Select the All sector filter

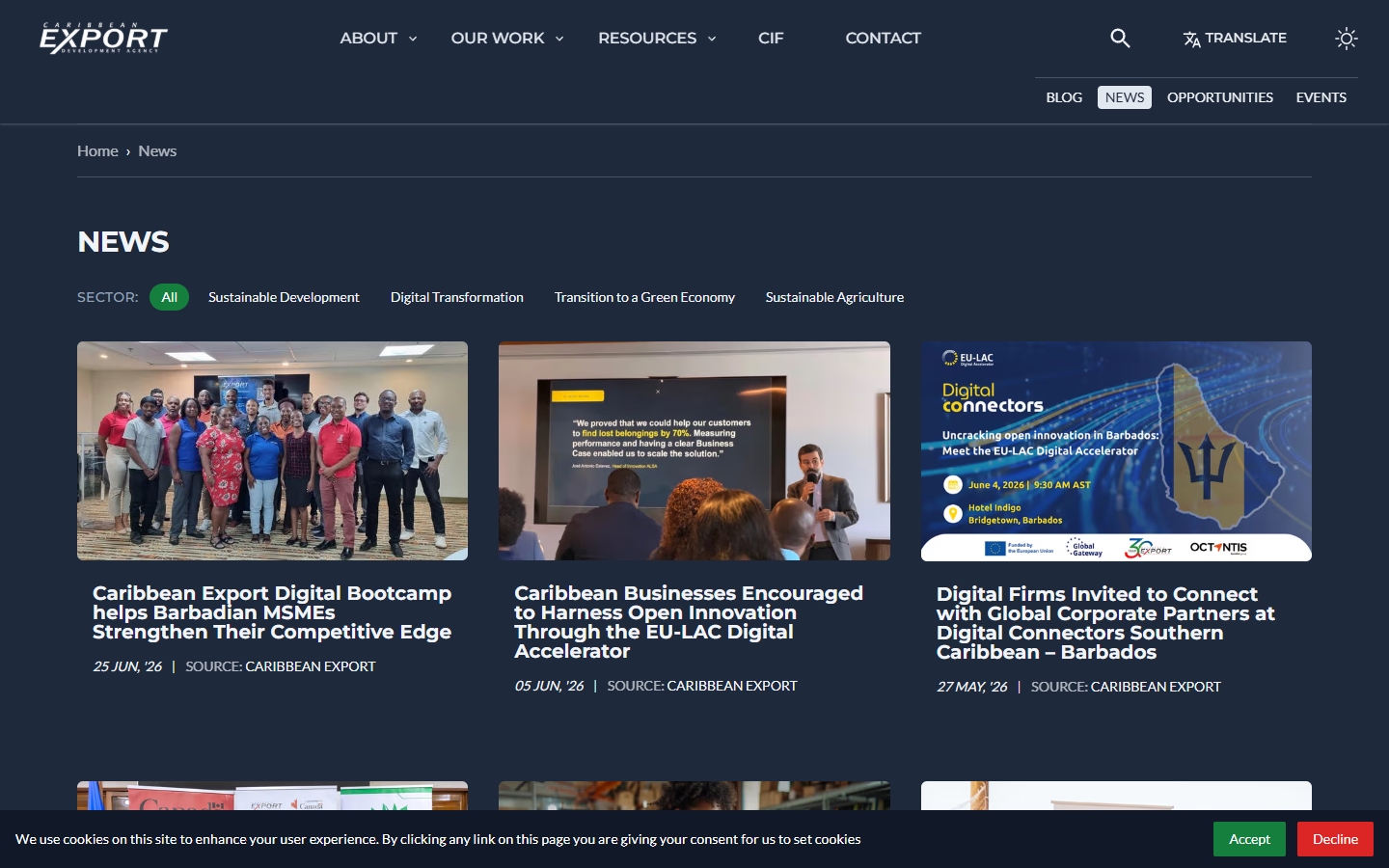[170, 297]
